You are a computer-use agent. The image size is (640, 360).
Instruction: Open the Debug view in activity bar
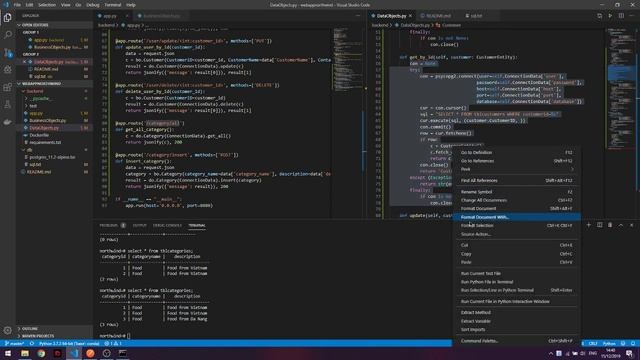tap(7, 70)
